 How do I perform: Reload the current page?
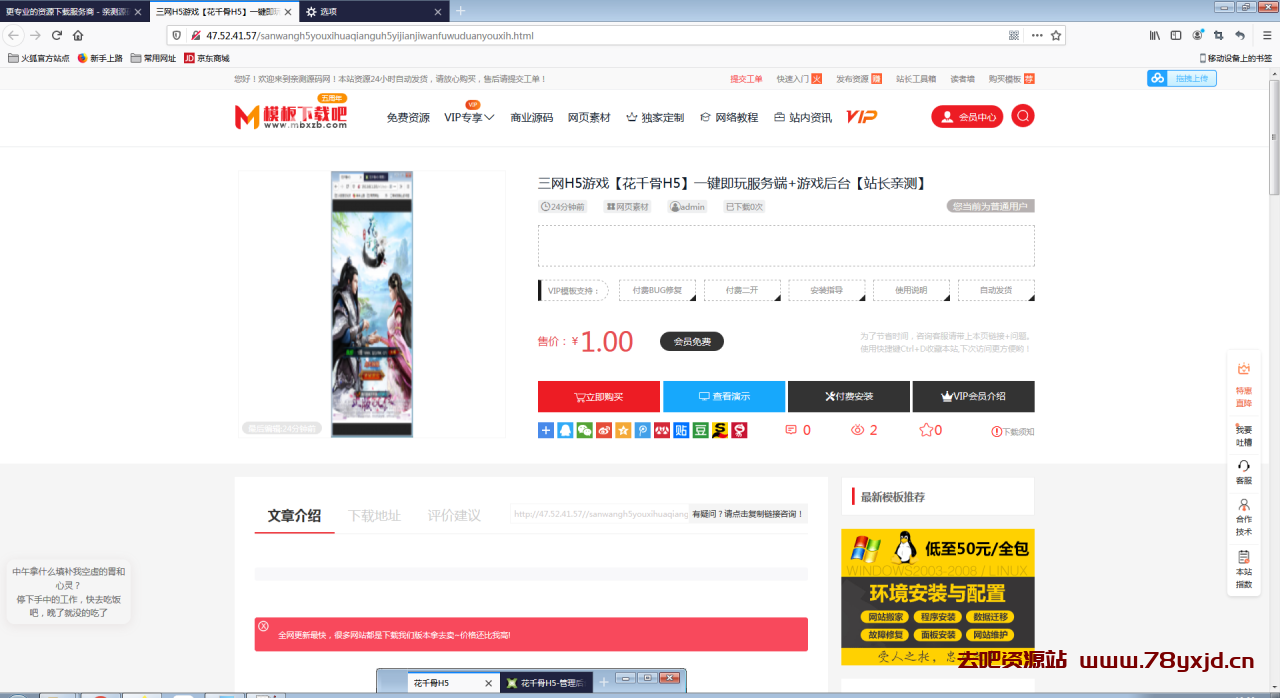pos(57,35)
